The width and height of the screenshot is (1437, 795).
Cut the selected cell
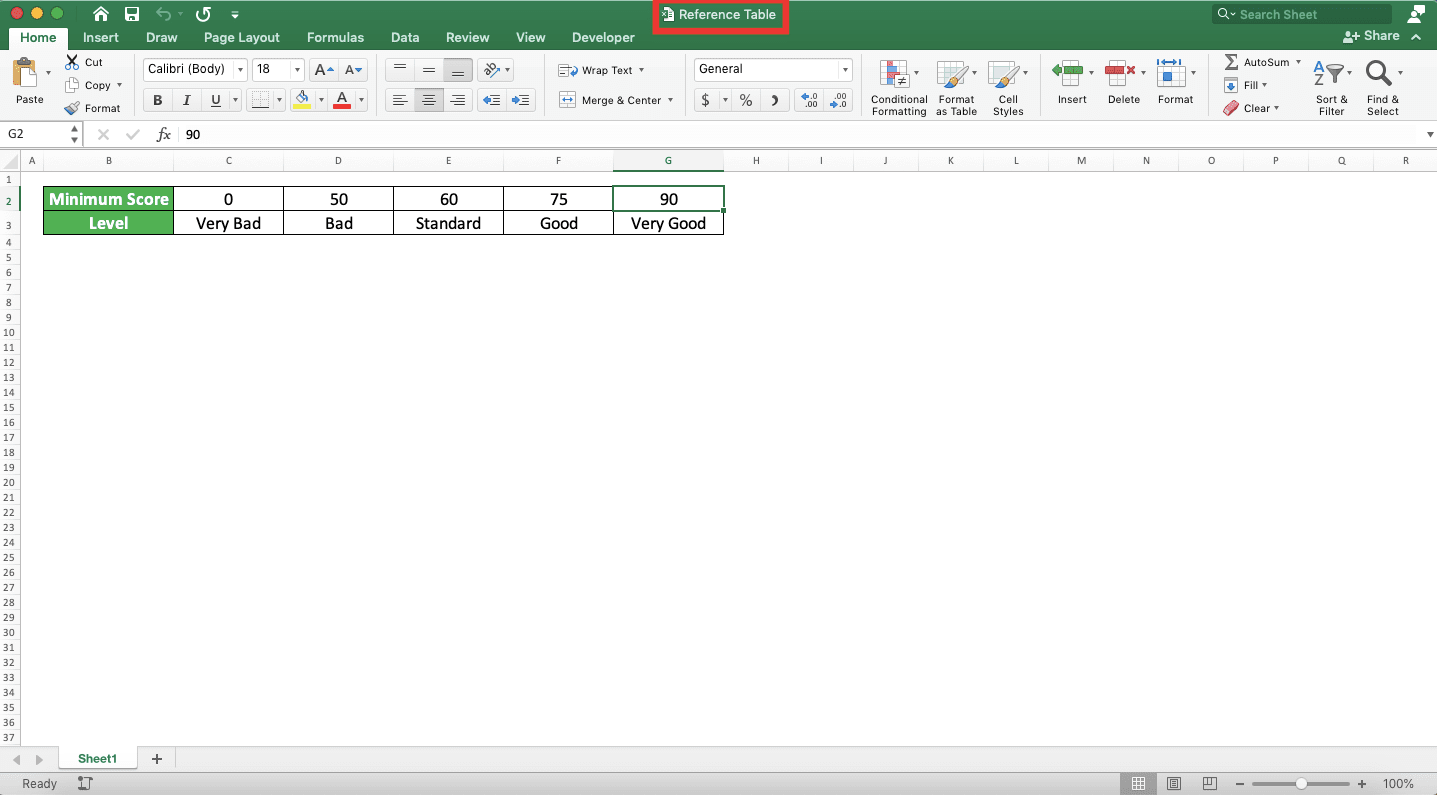tap(85, 62)
